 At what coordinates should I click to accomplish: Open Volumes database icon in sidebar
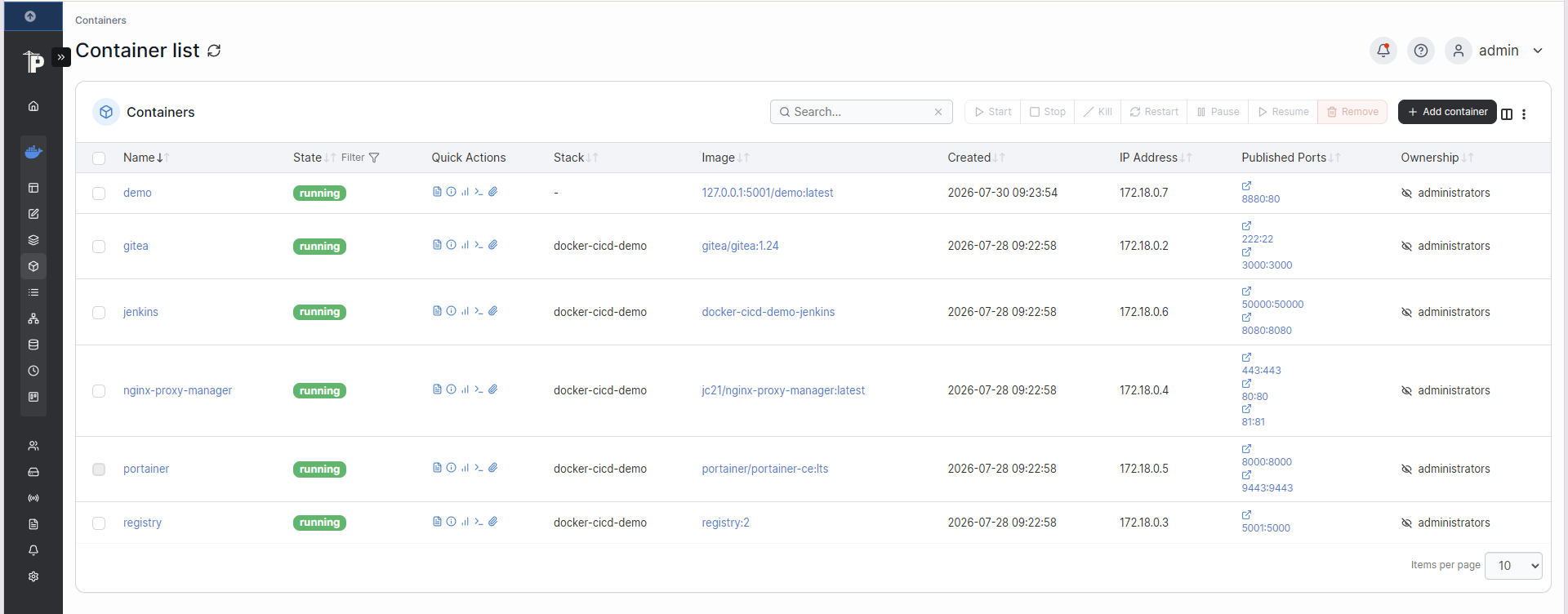[33, 345]
